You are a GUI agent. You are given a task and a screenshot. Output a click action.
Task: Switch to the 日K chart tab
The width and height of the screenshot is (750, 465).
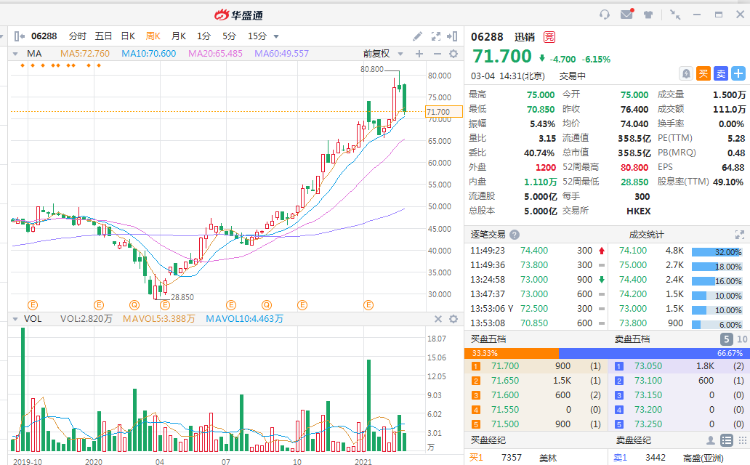click(128, 35)
